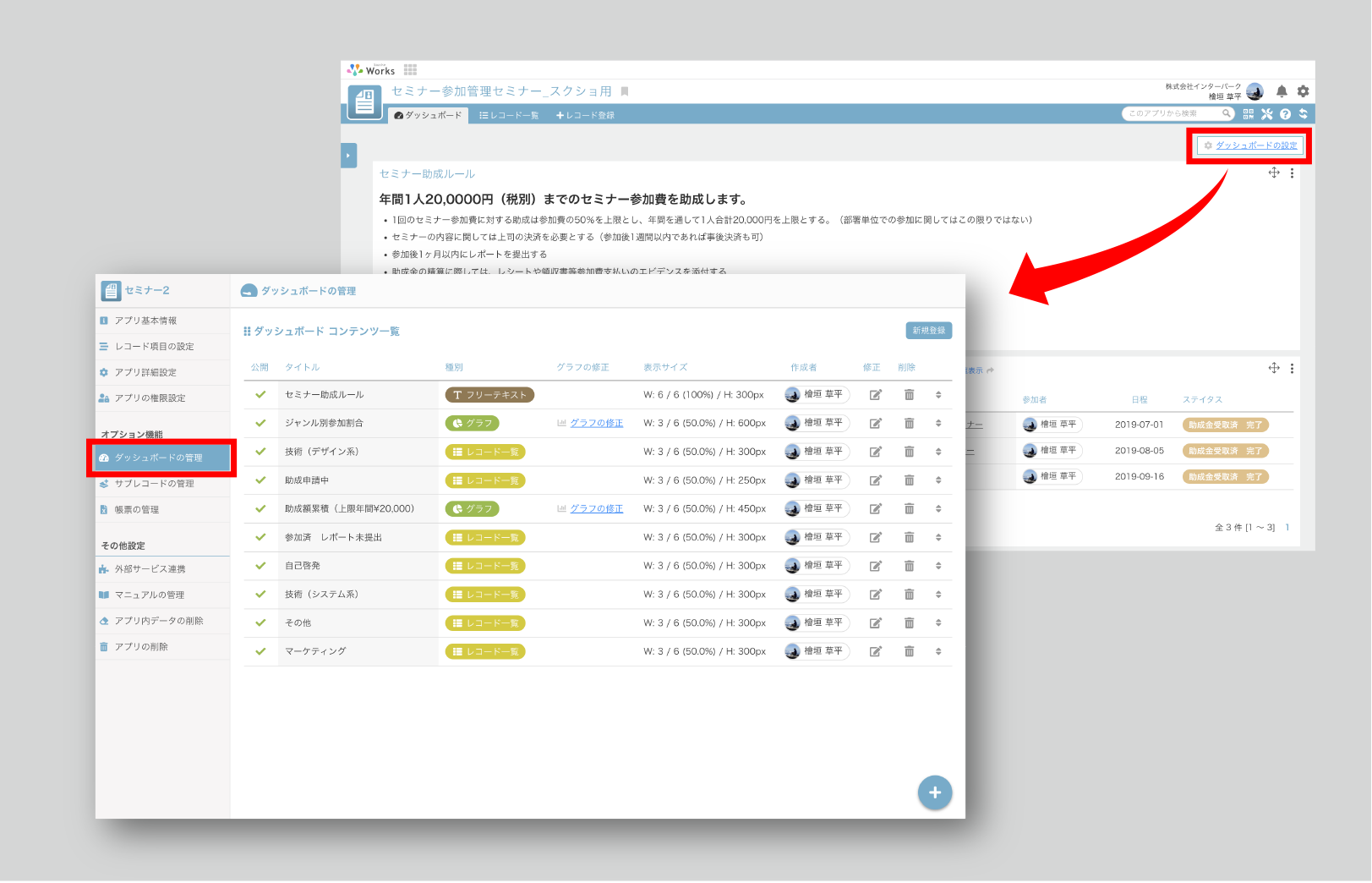The height and width of the screenshot is (883, 1372).
Task: Click the 助成金受取済 完了 status for 2019-07-01
Action: tap(1225, 425)
